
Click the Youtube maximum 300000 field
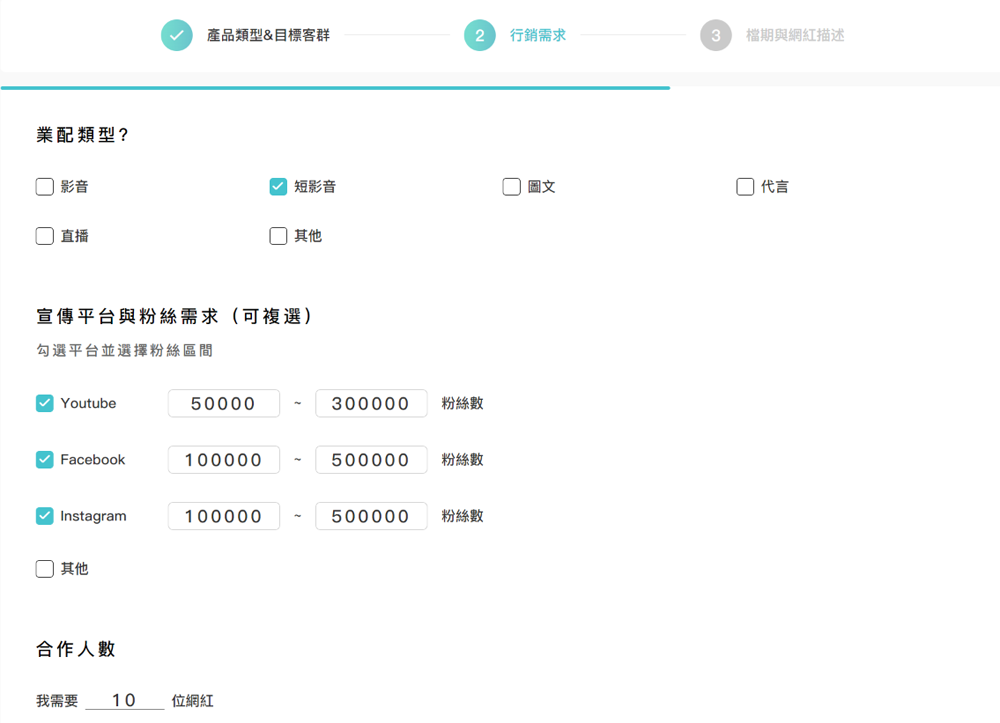[371, 403]
